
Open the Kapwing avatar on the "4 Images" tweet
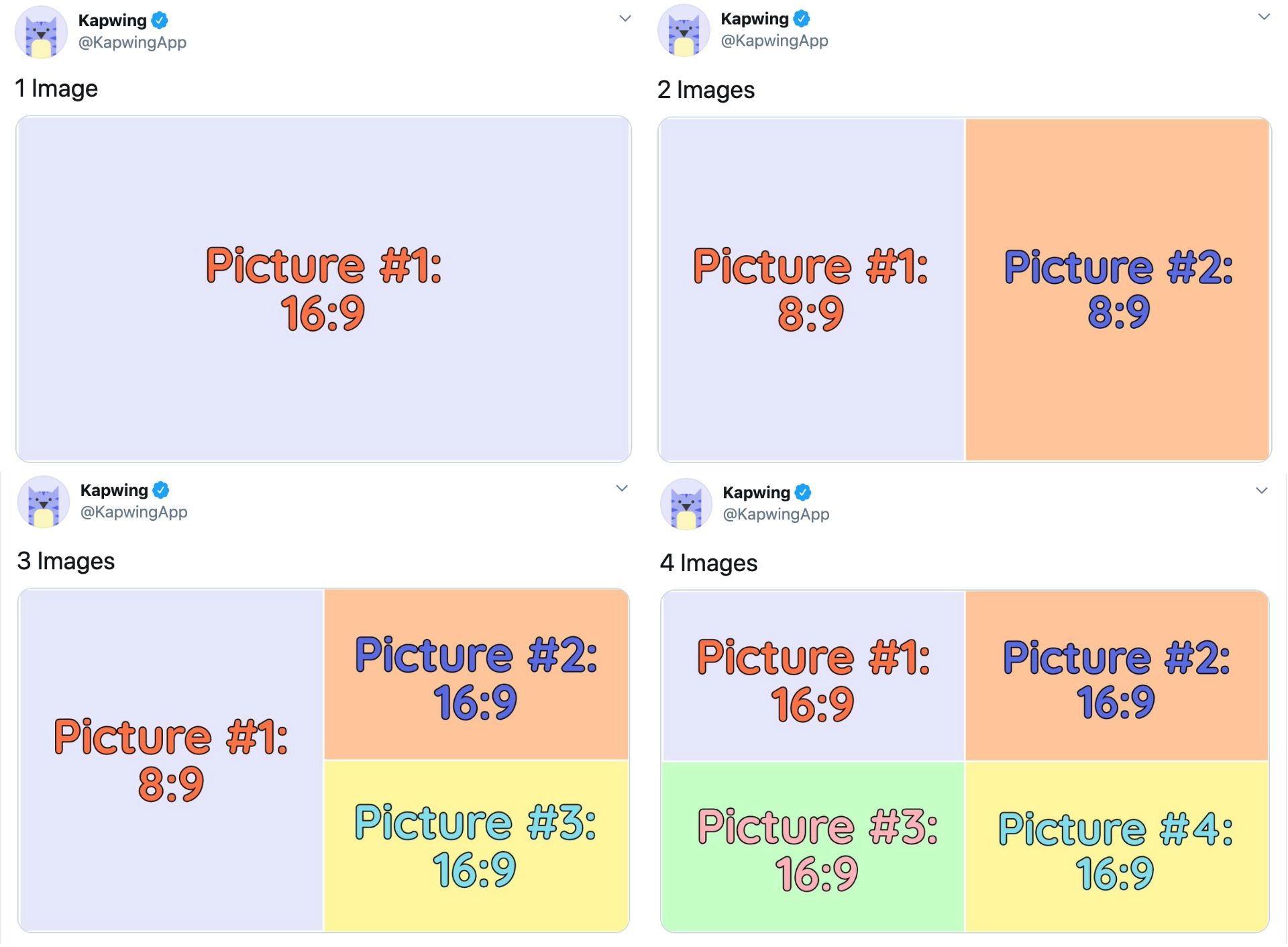coord(686,504)
